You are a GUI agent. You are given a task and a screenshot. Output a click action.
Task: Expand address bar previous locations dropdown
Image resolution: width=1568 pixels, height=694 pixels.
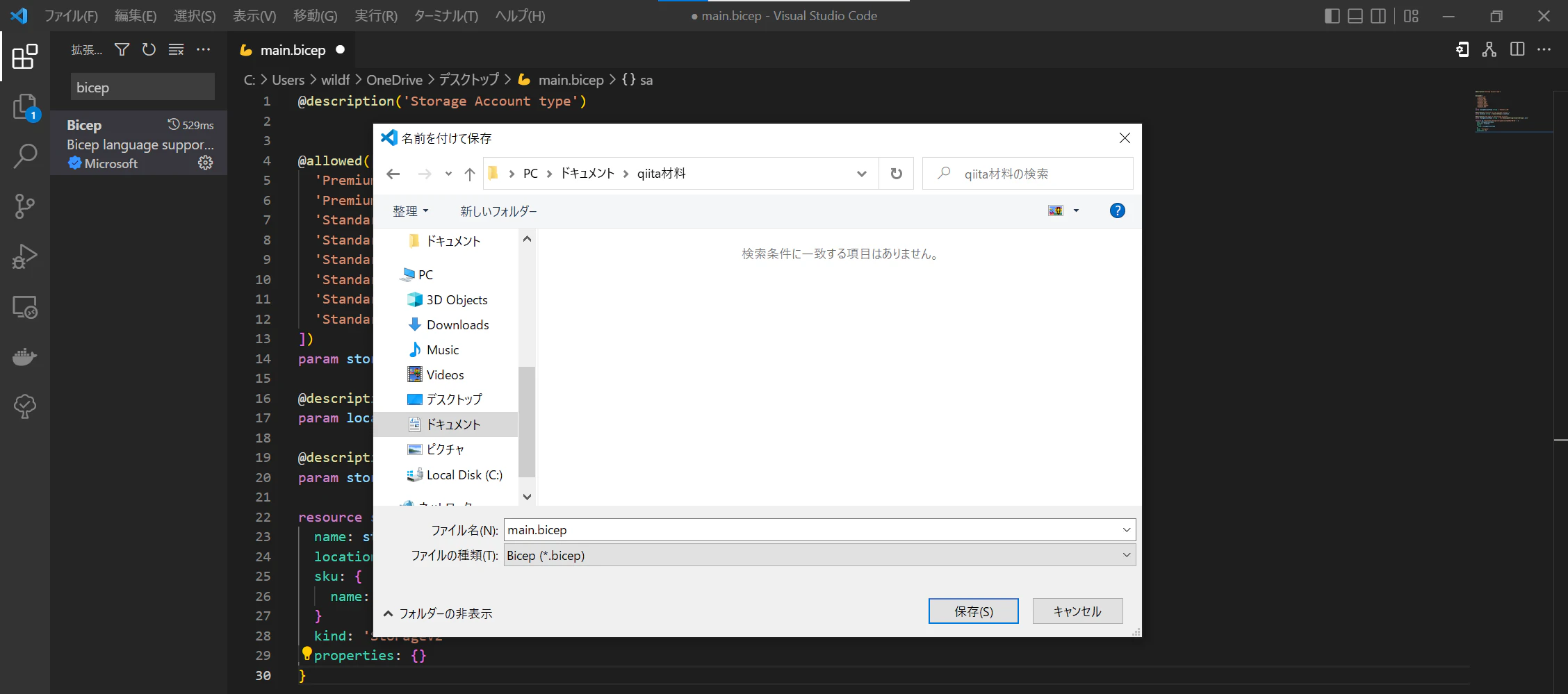pos(862,174)
